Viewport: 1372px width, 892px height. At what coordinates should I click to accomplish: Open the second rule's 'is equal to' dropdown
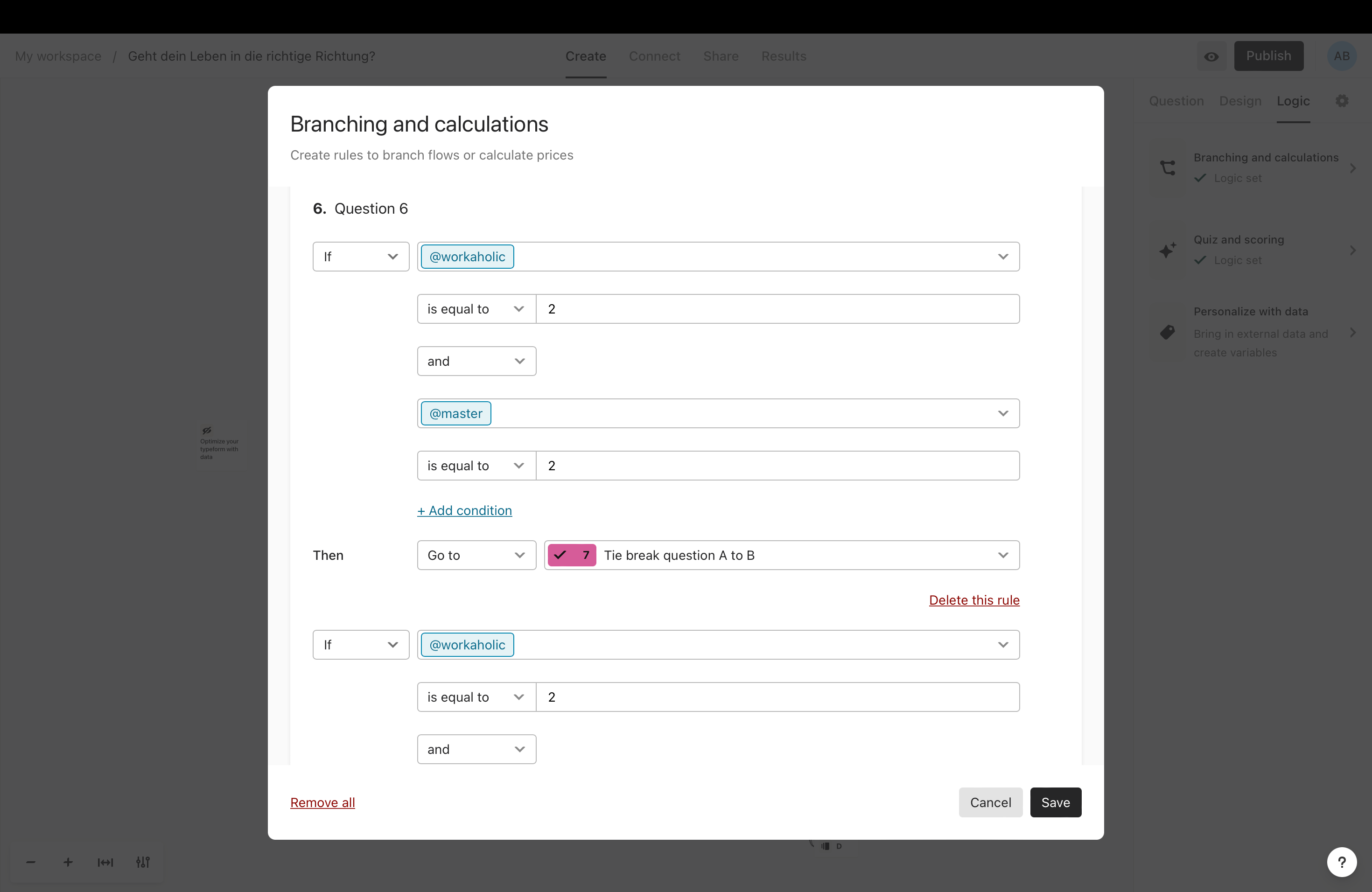(x=476, y=697)
